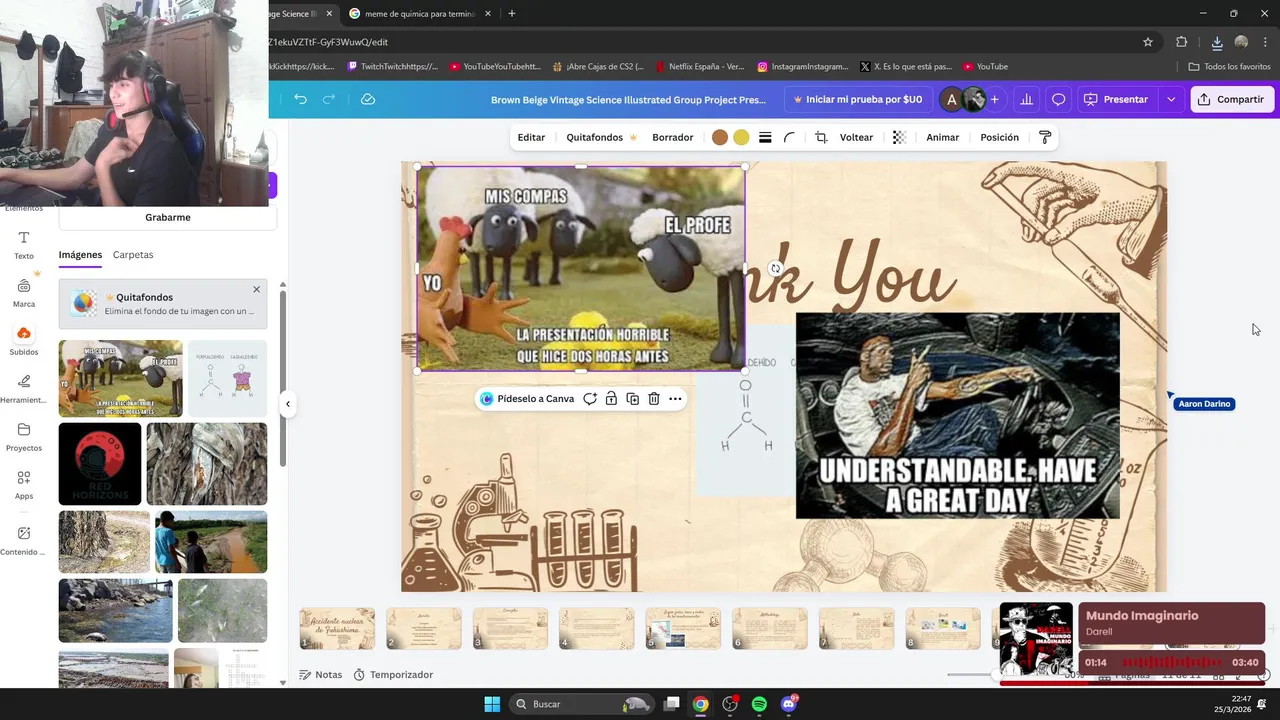The width and height of the screenshot is (1280, 720).
Task: Select slide thumbnail 1 Accidente nuclear
Action: (x=337, y=629)
